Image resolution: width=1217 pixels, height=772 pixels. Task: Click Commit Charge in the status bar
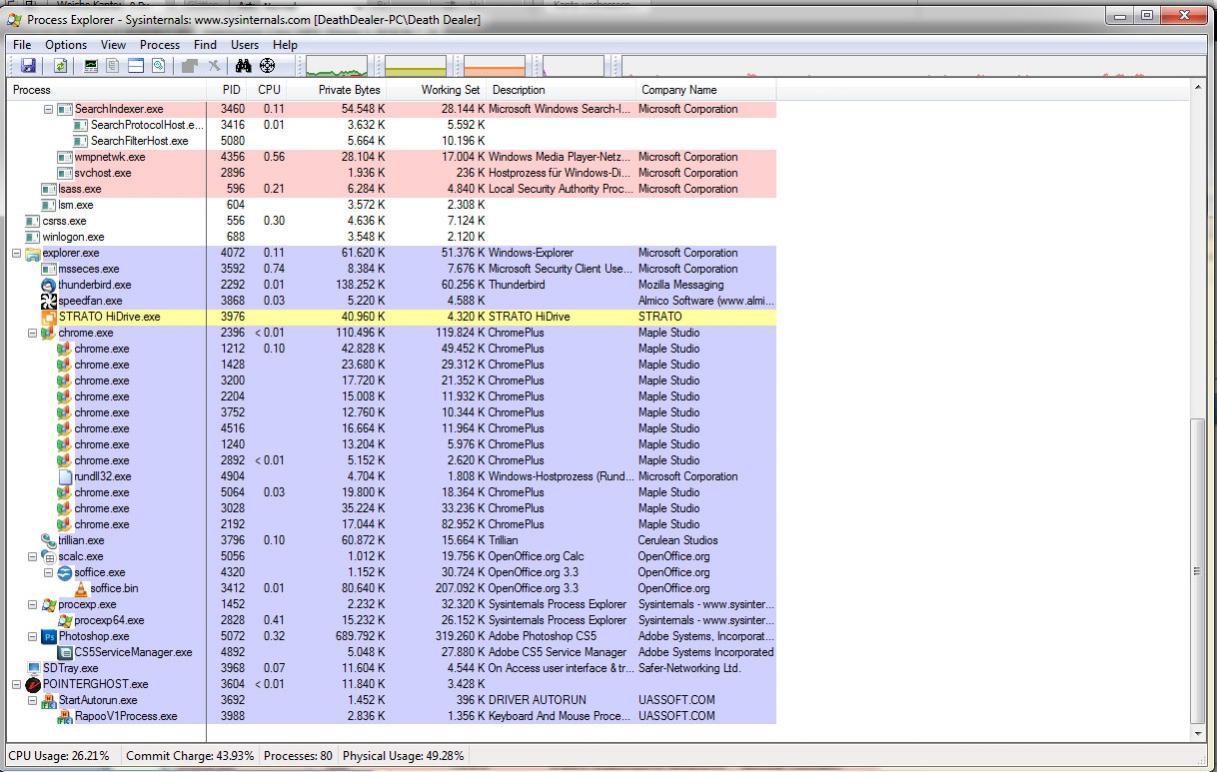pos(189,756)
